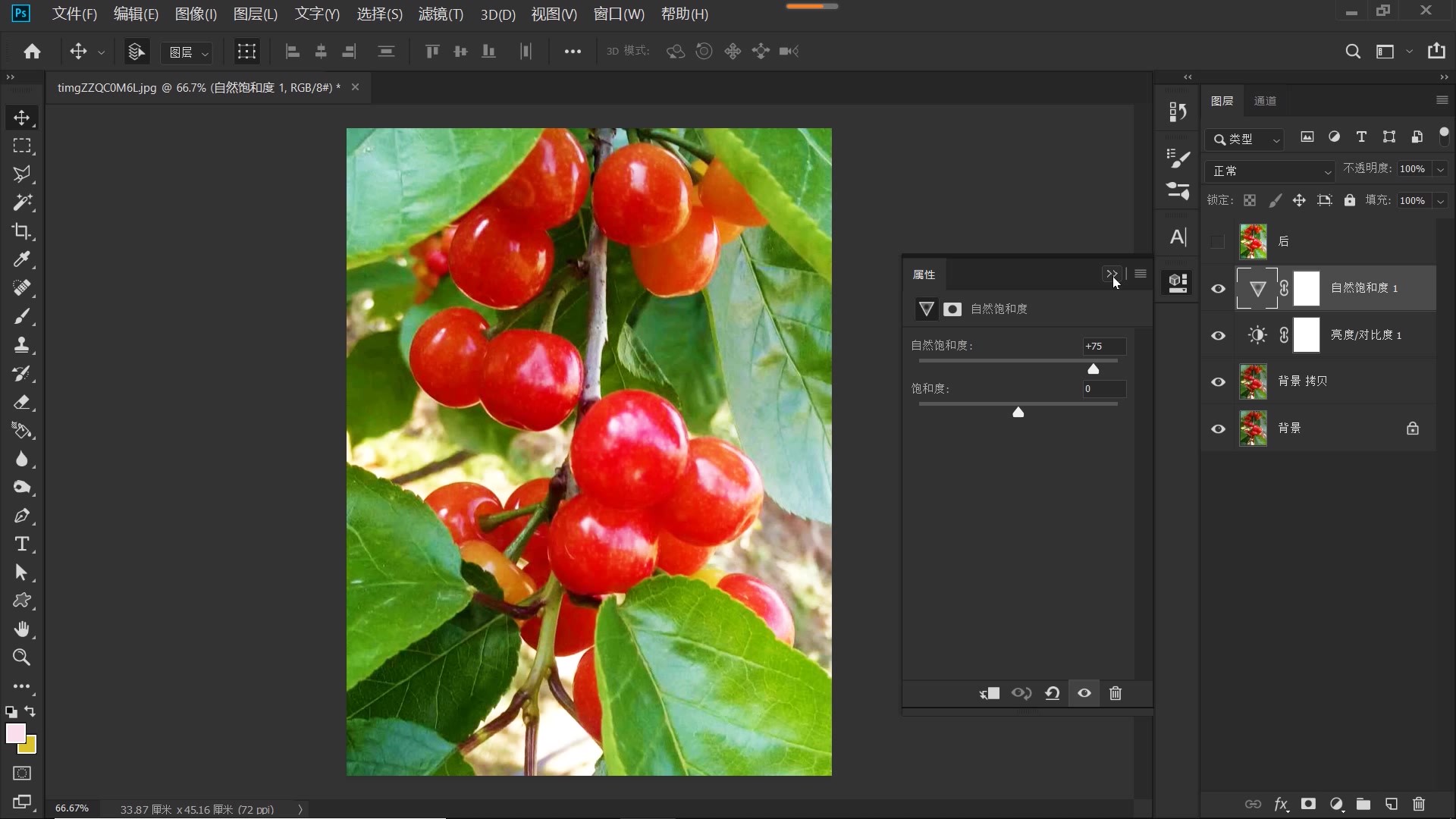Hide the 背景 拷贝 layer
The image size is (1456, 819).
point(1219,381)
